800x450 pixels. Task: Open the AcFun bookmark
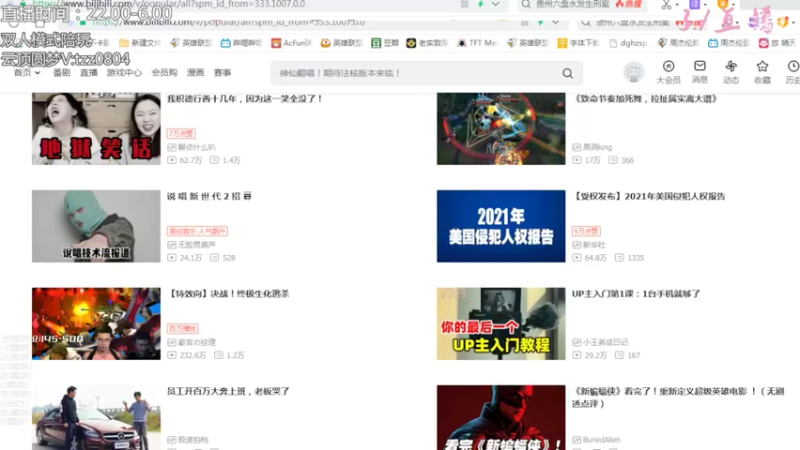click(291, 43)
